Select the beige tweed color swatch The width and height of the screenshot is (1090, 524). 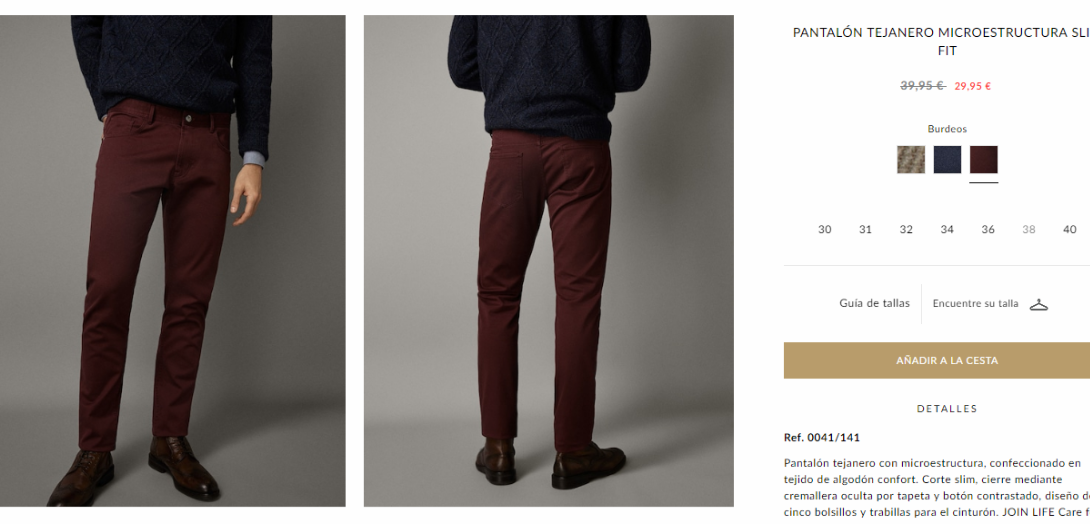click(911, 160)
